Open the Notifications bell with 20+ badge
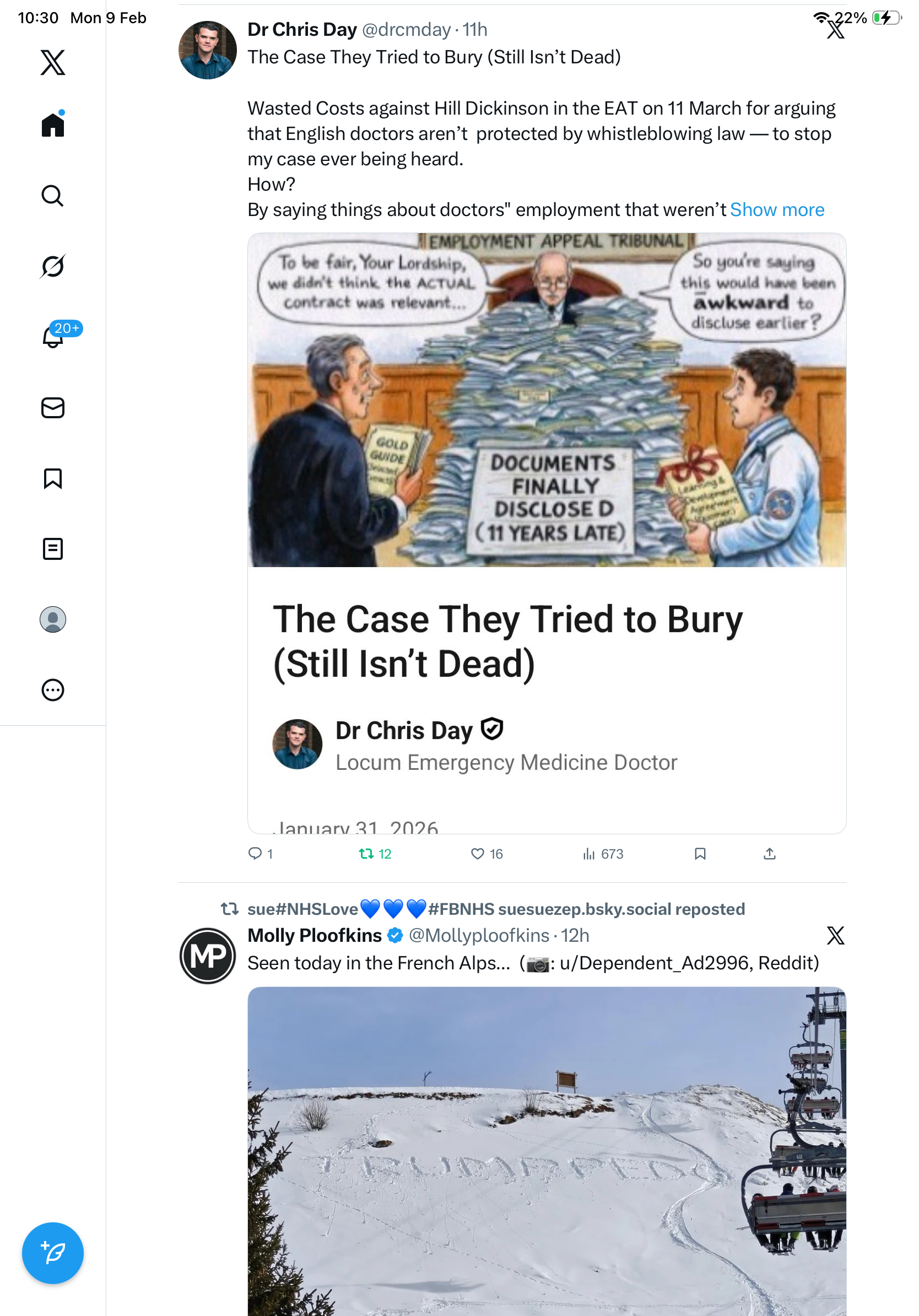 (x=54, y=337)
